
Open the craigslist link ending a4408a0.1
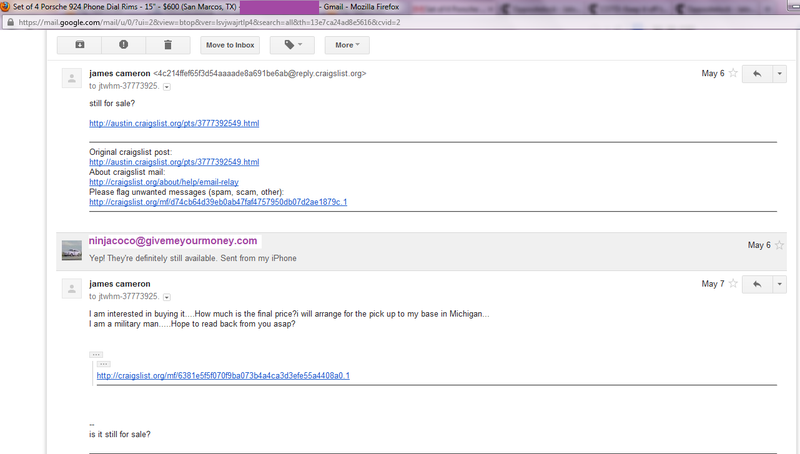pos(223,375)
